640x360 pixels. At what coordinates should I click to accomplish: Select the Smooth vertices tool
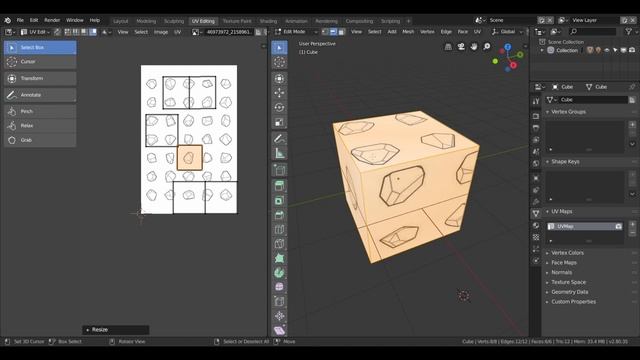tap(279, 287)
